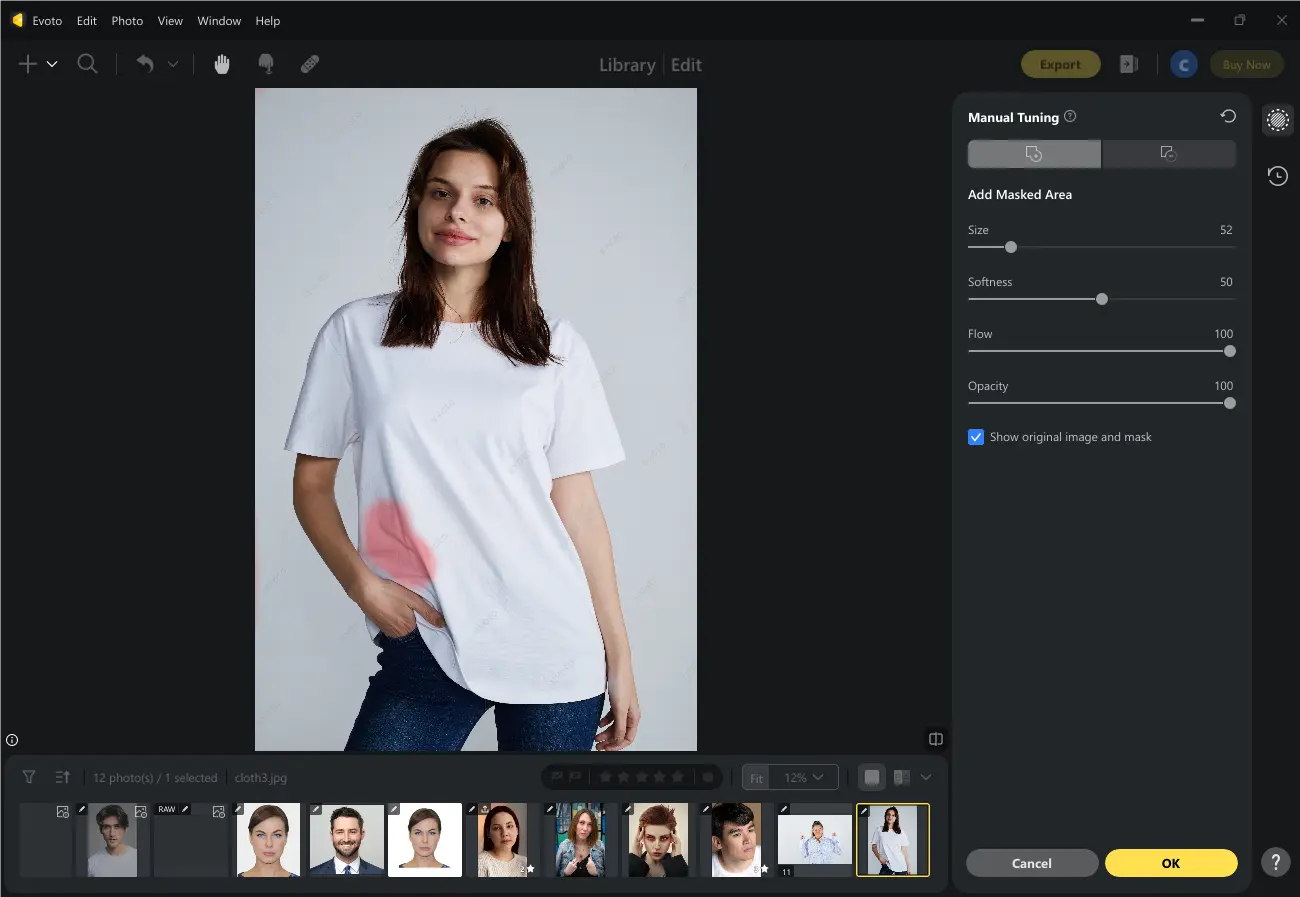Click the yellow OK button
This screenshot has height=897, width=1300.
pos(1171,863)
